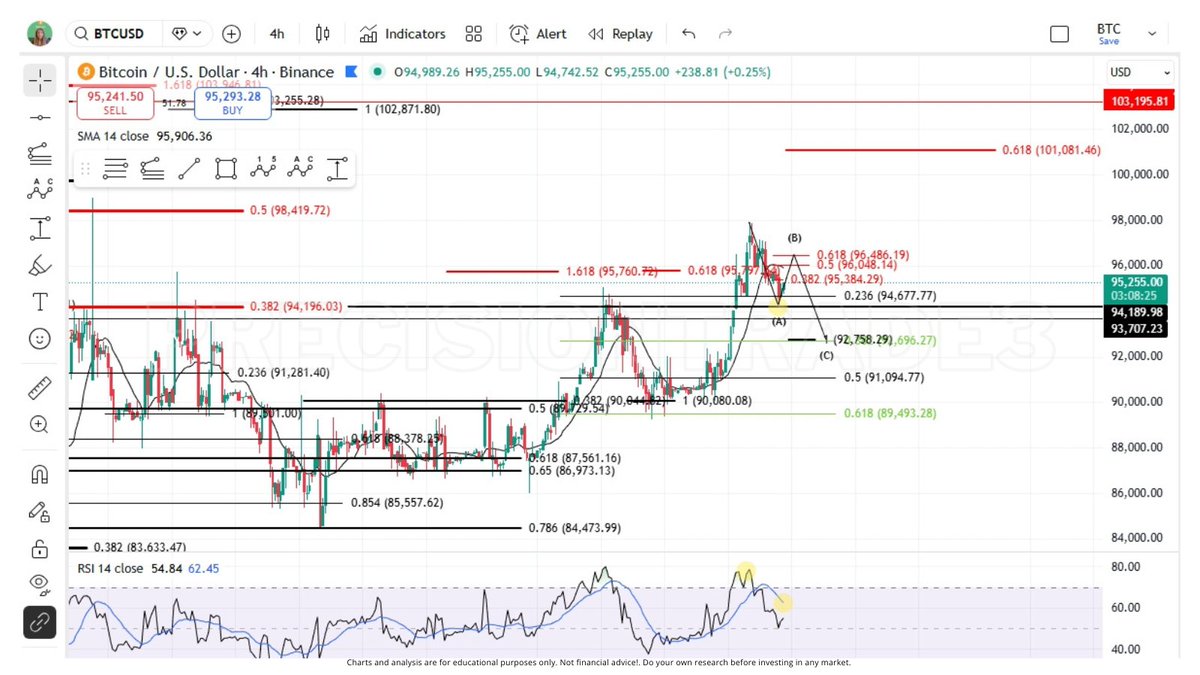Lock all drawing tools
Screen dimensions: 1200x675
point(40,548)
